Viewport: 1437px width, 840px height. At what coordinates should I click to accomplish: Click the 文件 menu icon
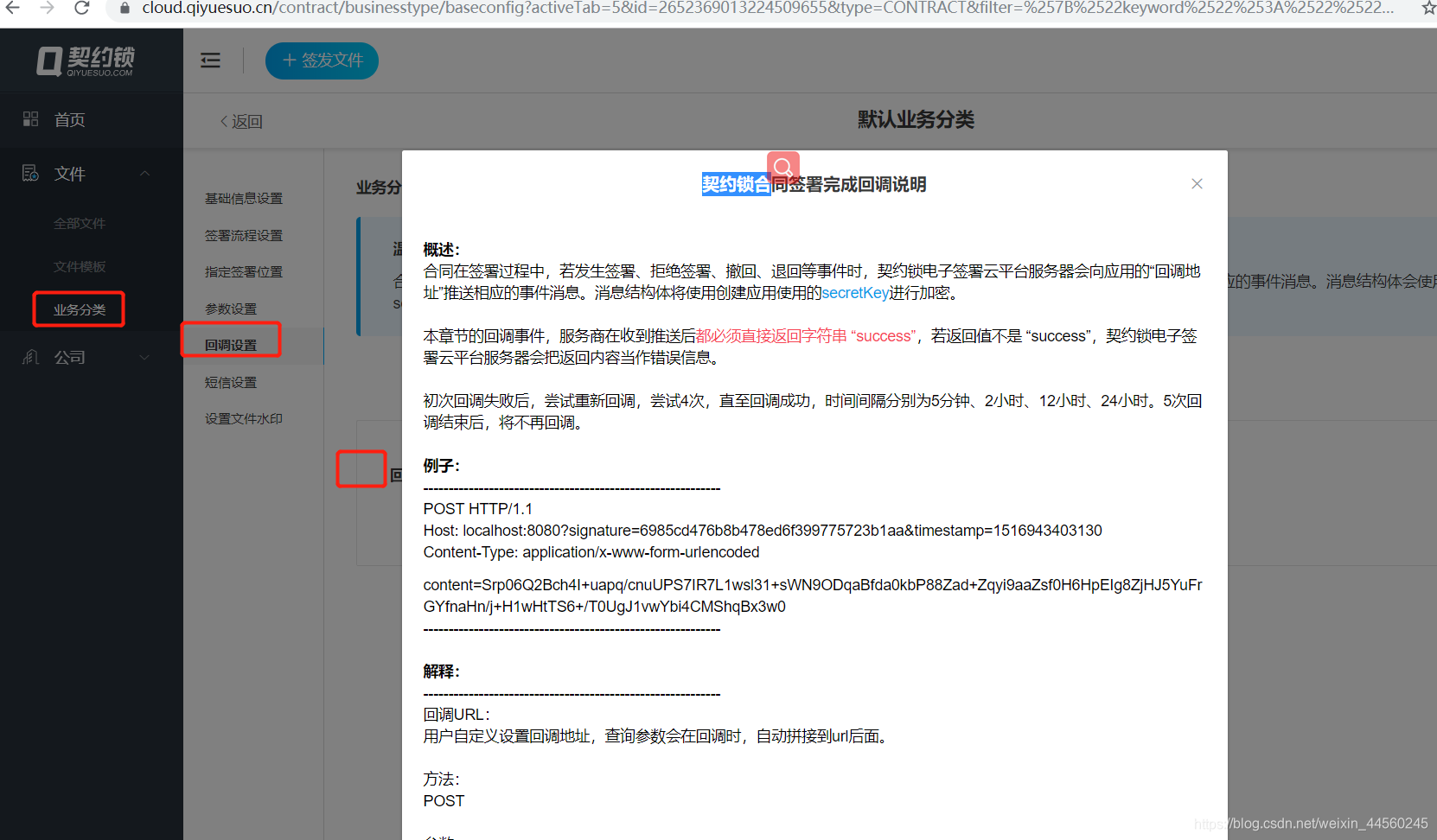point(30,173)
